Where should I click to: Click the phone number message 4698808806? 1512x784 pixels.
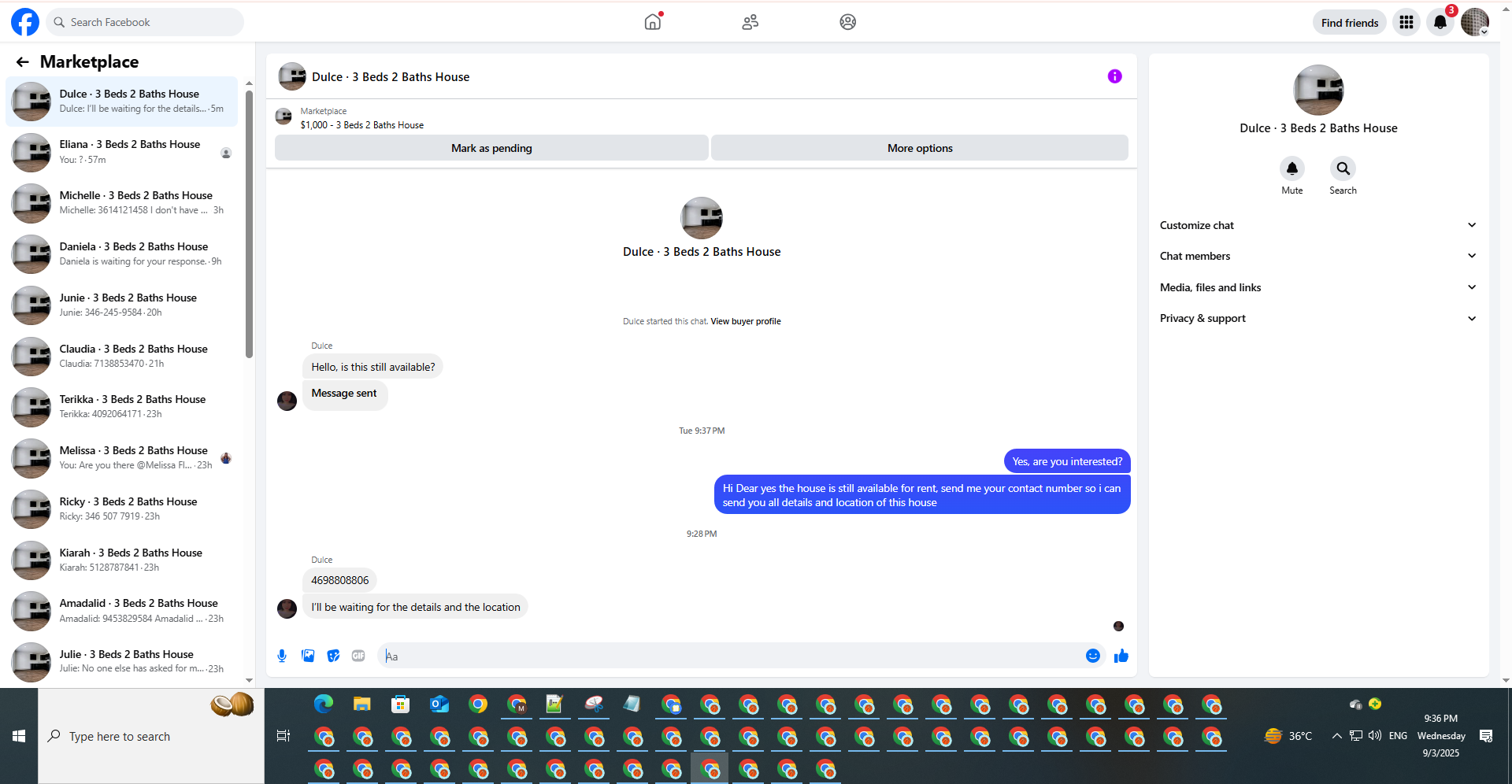339,581
